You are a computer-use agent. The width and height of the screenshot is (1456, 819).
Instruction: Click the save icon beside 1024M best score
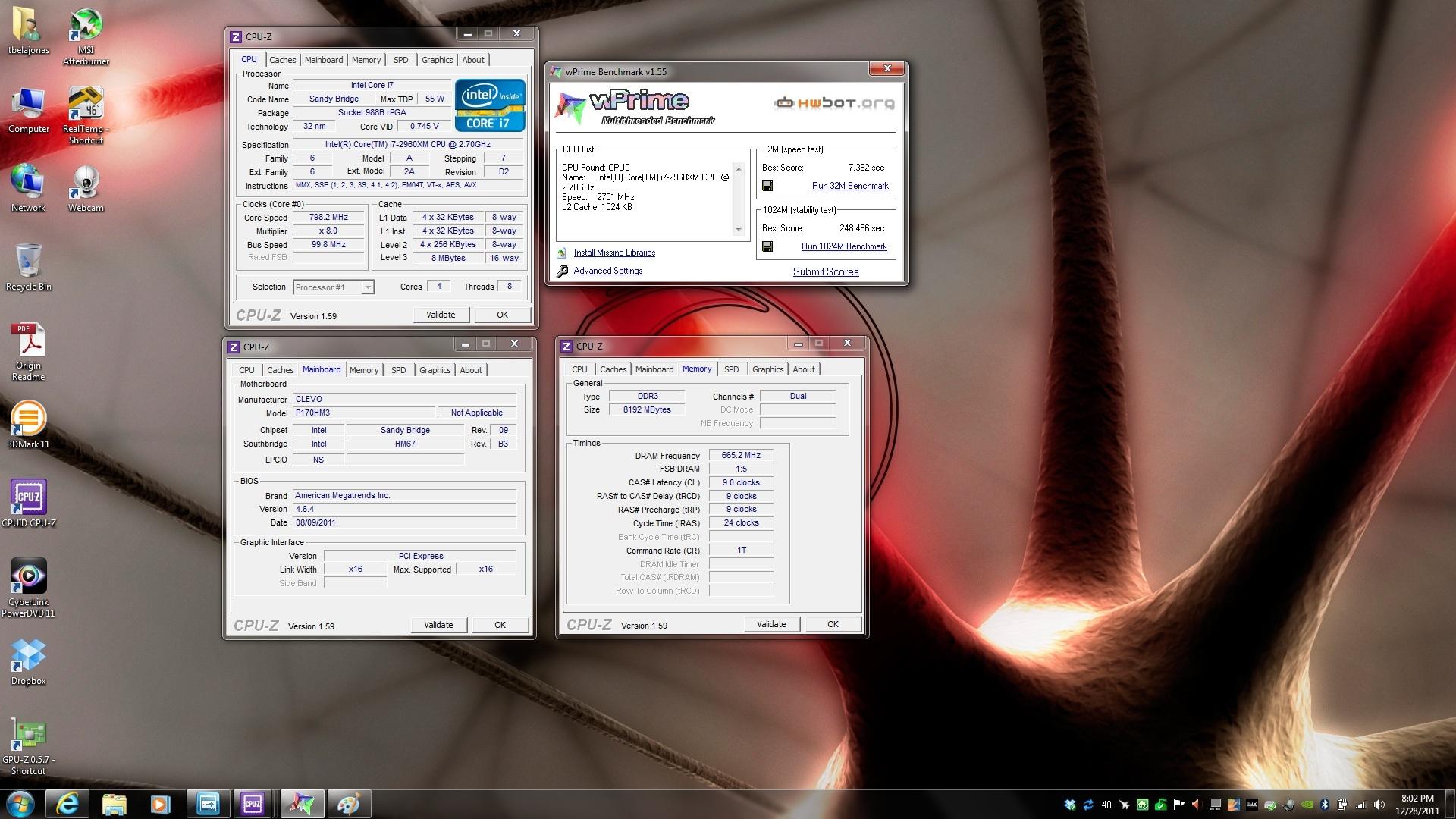tap(767, 246)
